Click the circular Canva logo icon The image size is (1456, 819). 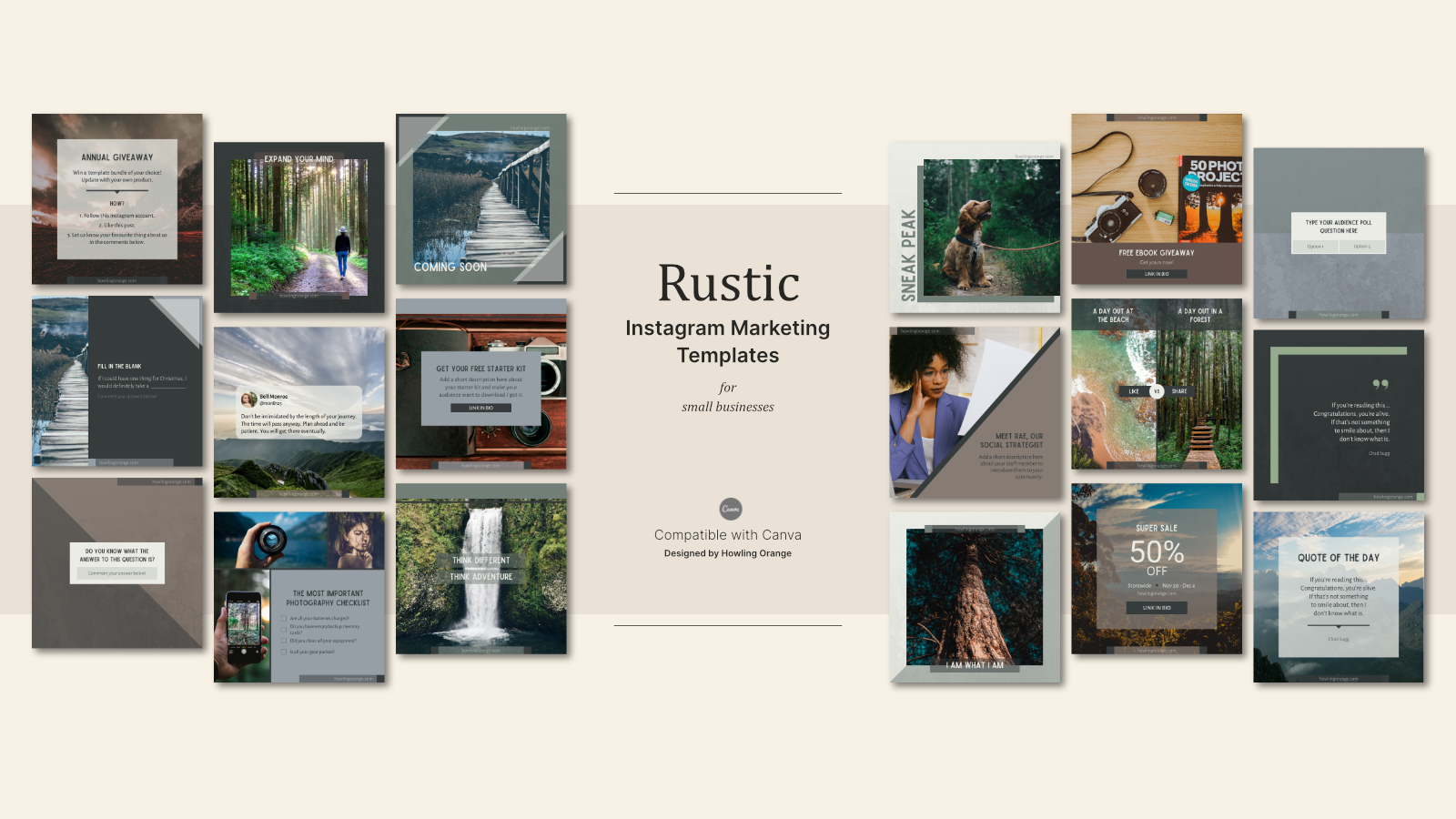click(731, 510)
